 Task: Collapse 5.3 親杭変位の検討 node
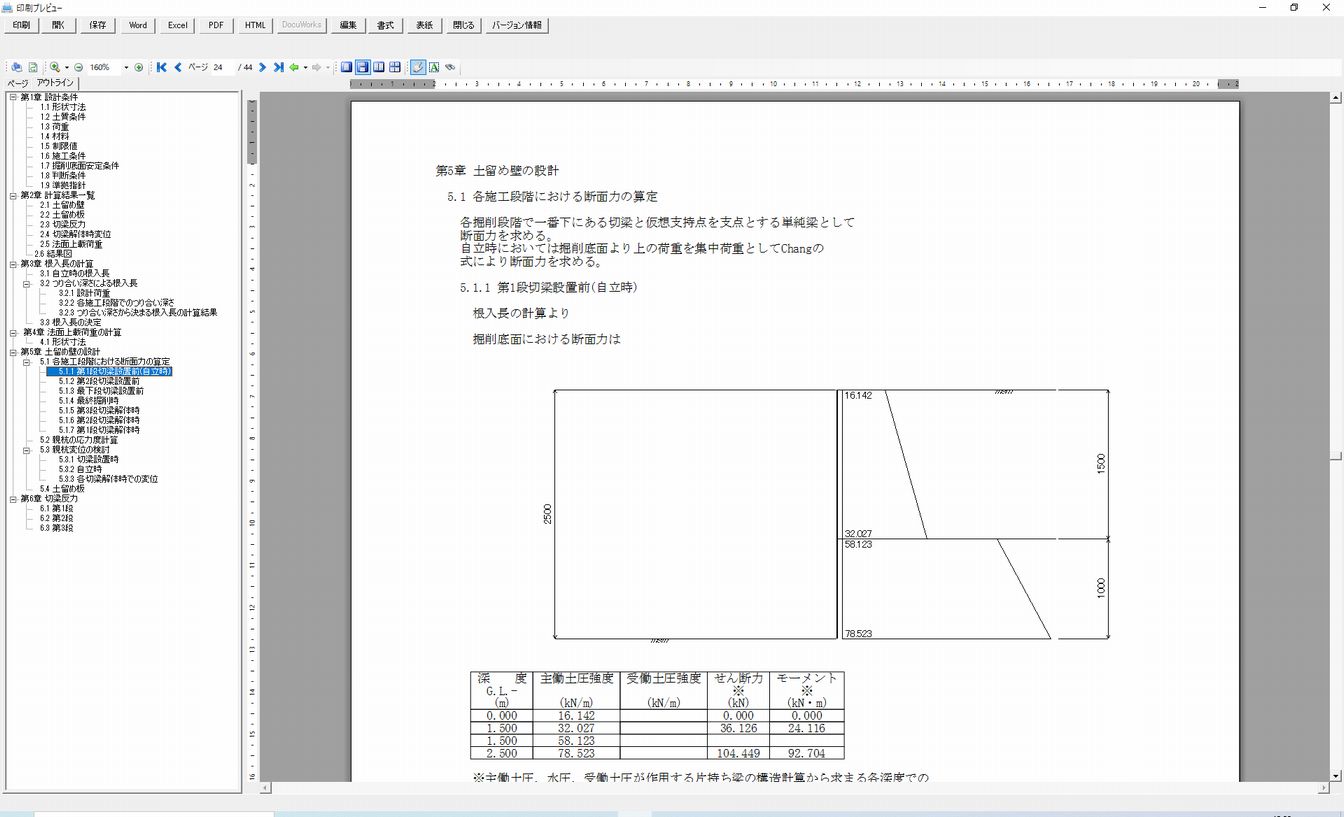(28, 450)
